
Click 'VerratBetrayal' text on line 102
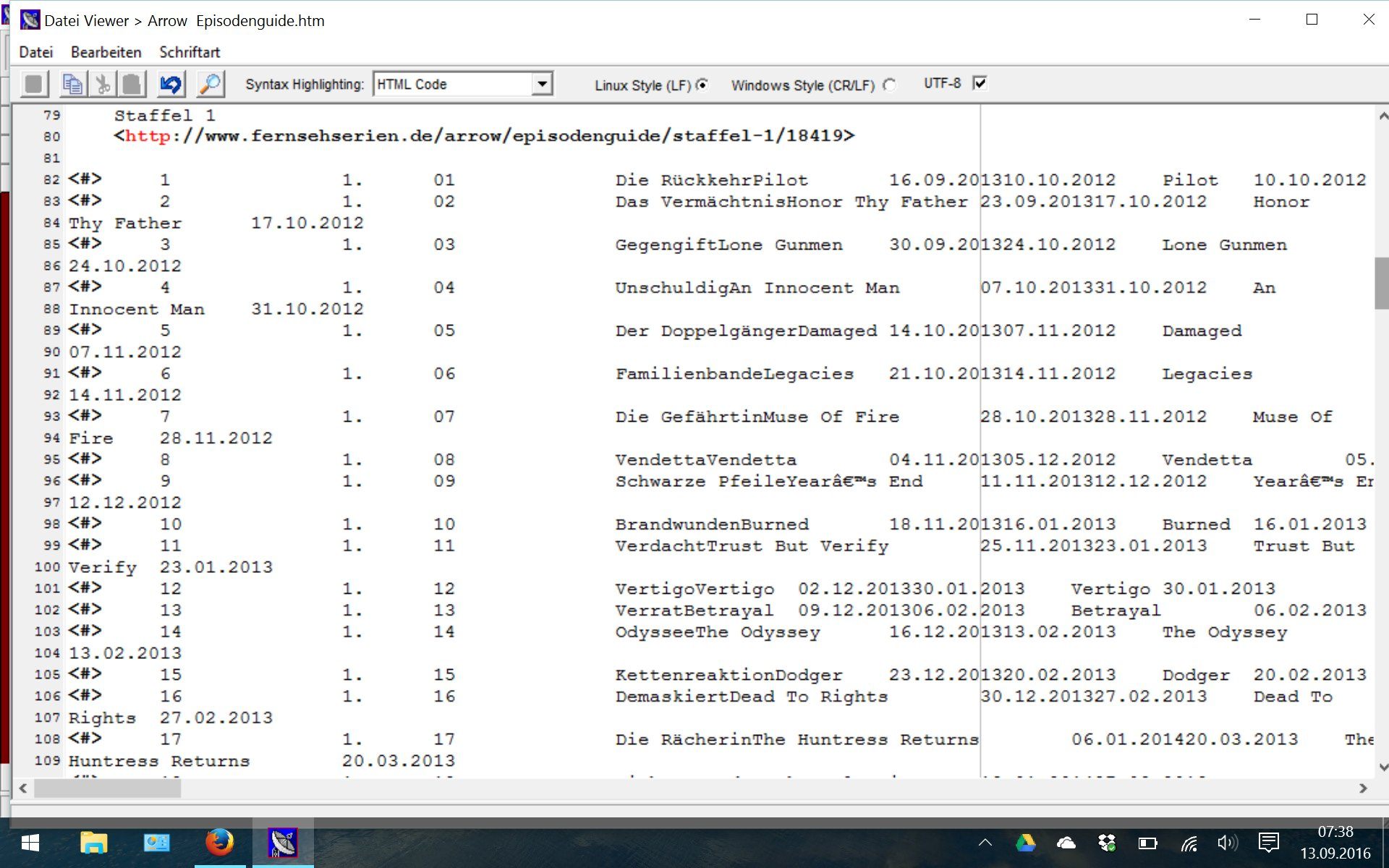pyautogui.click(x=694, y=610)
